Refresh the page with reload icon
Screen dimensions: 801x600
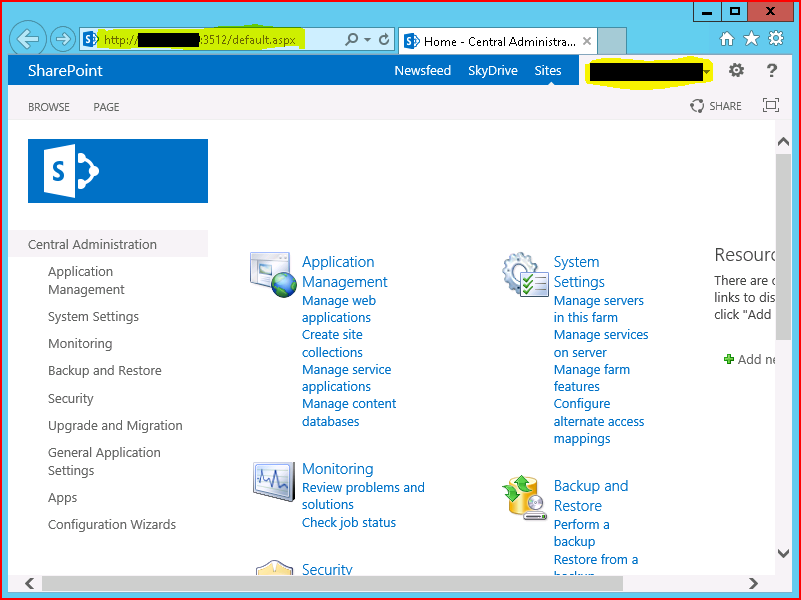(x=384, y=39)
